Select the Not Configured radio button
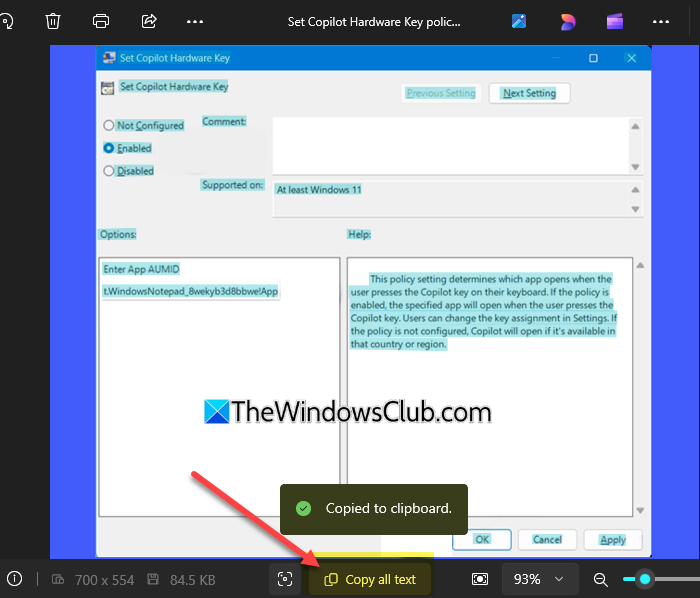Viewport: 700px width, 598px height. [108, 125]
